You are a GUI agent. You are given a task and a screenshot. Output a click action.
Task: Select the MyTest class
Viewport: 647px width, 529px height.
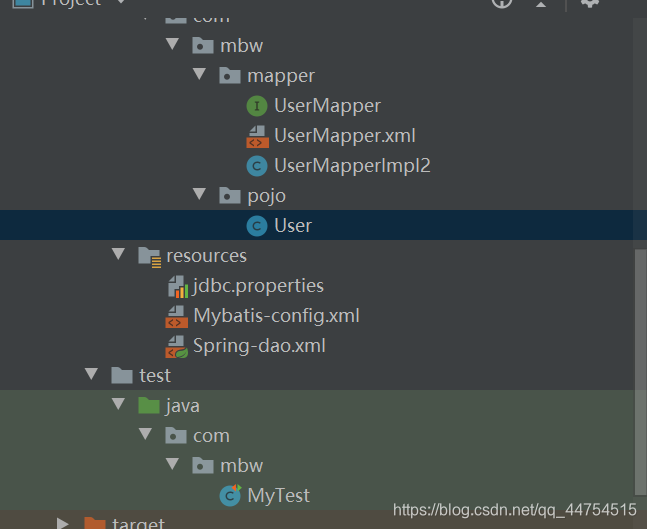pyautogui.click(x=279, y=496)
